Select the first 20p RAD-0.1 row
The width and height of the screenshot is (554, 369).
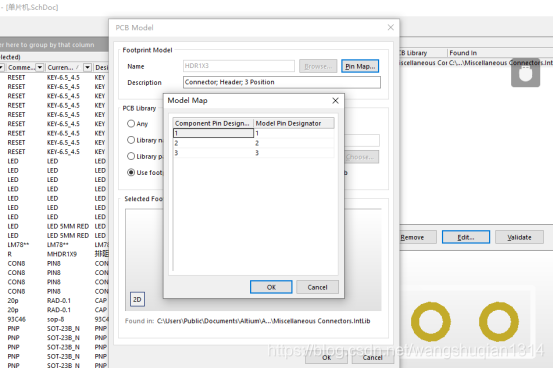[x=55, y=300]
